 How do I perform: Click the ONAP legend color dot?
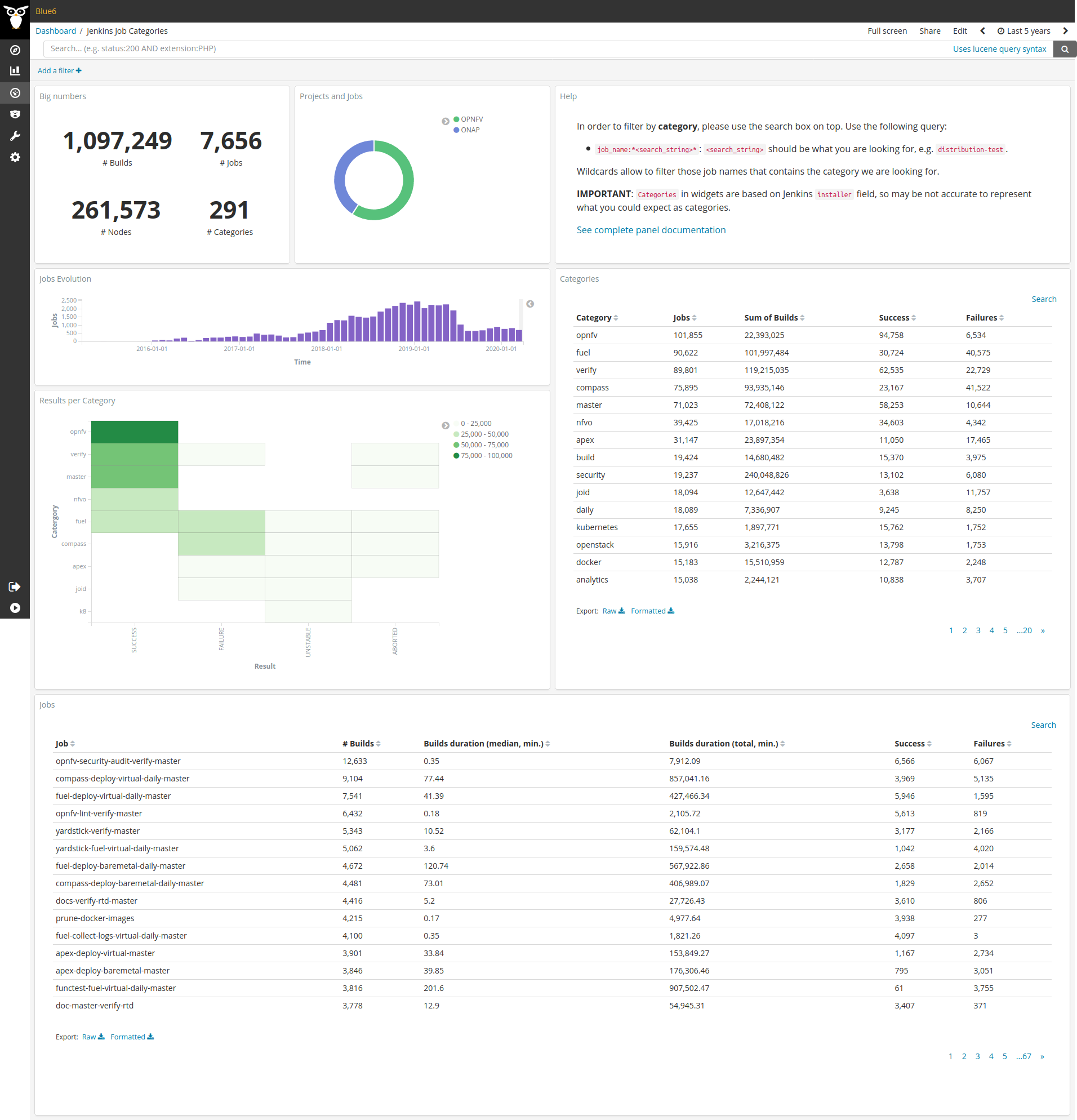tap(456, 130)
